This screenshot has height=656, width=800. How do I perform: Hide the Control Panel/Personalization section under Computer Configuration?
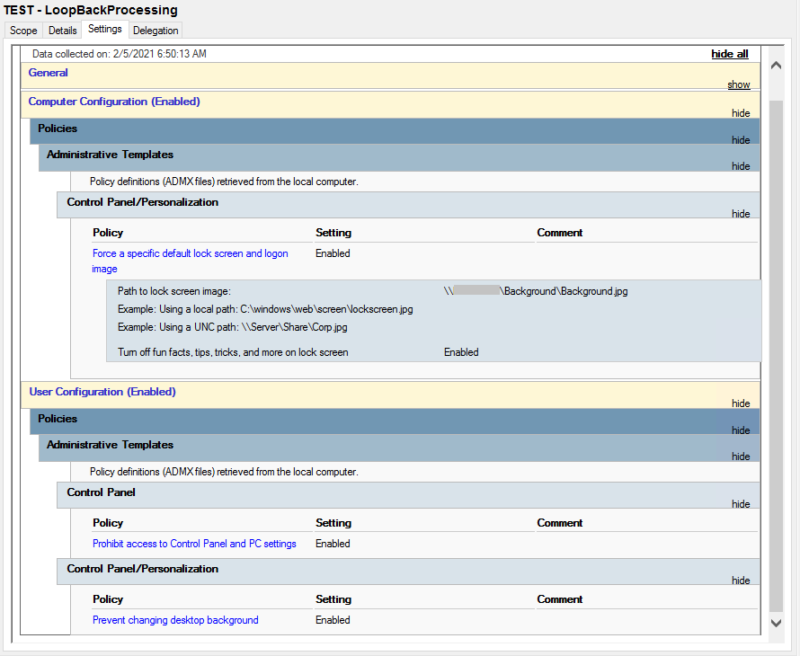[x=740, y=213]
